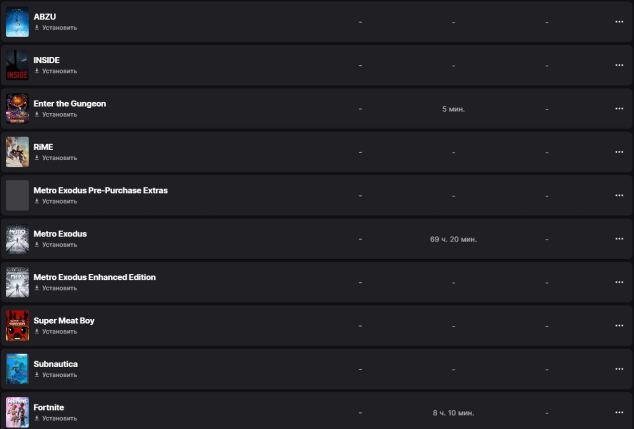Click the RiME cover art
This screenshot has width=634, height=429.
point(17,152)
